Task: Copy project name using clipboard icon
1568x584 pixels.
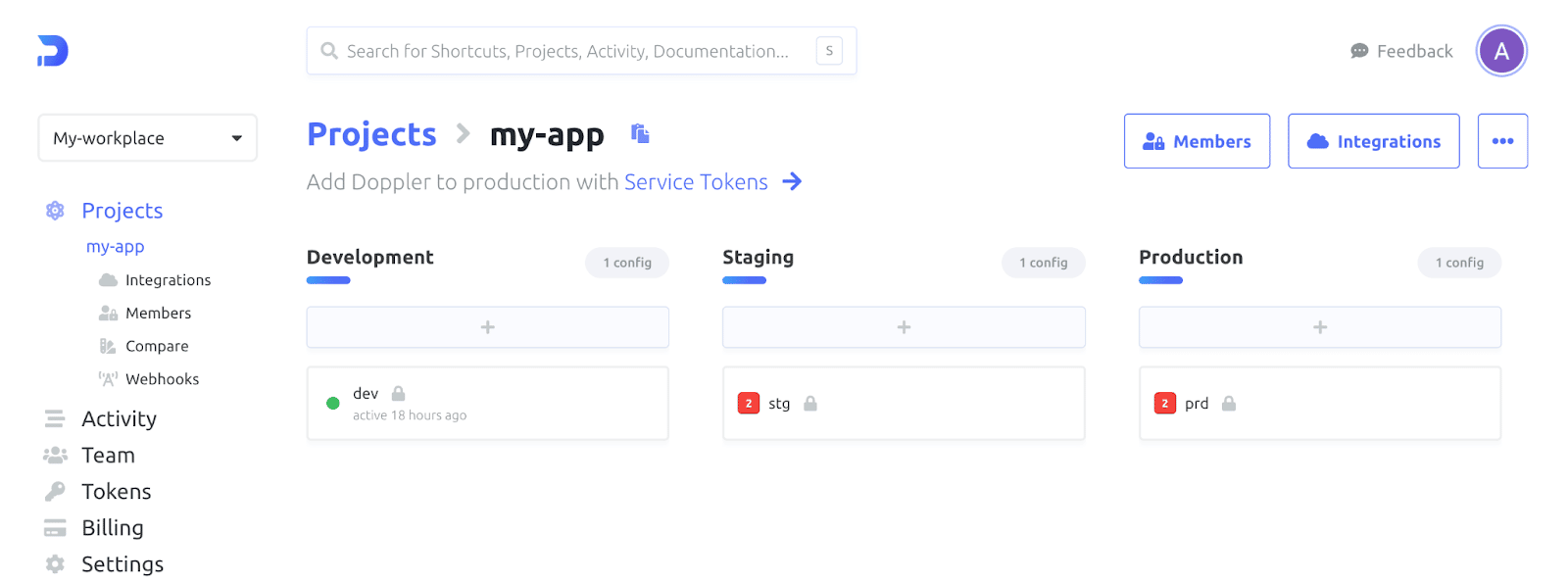Action: pos(640,134)
